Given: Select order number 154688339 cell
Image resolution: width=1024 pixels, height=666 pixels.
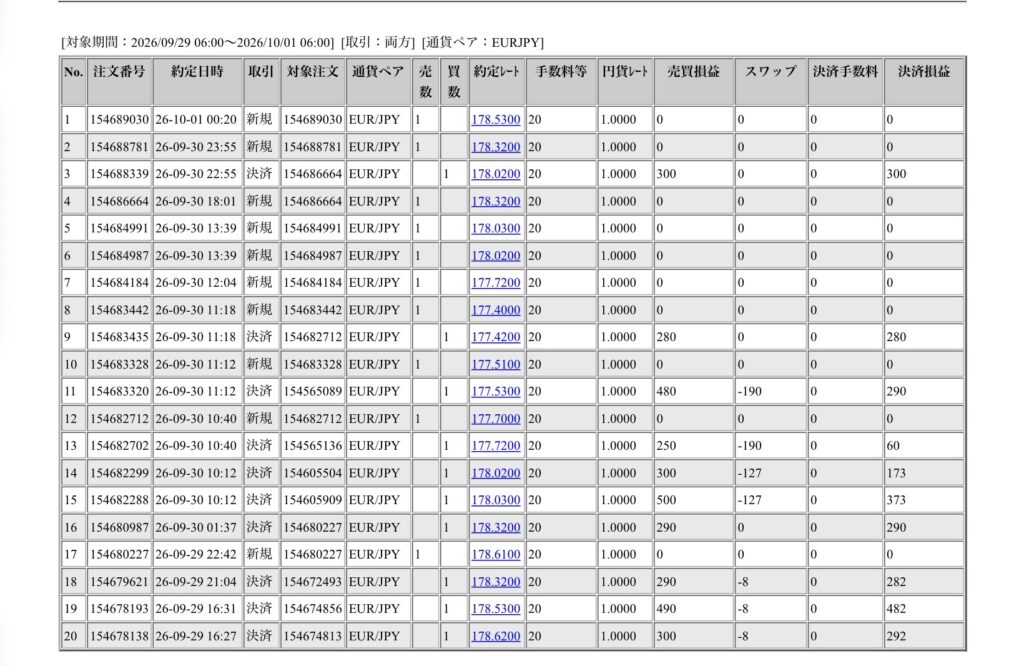Looking at the screenshot, I should [x=120, y=174].
